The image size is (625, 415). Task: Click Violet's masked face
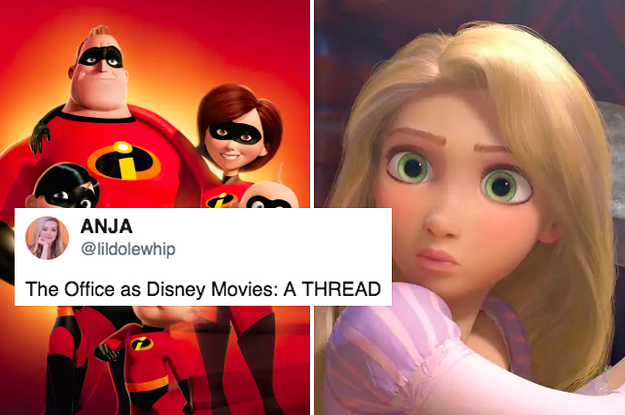[68, 191]
